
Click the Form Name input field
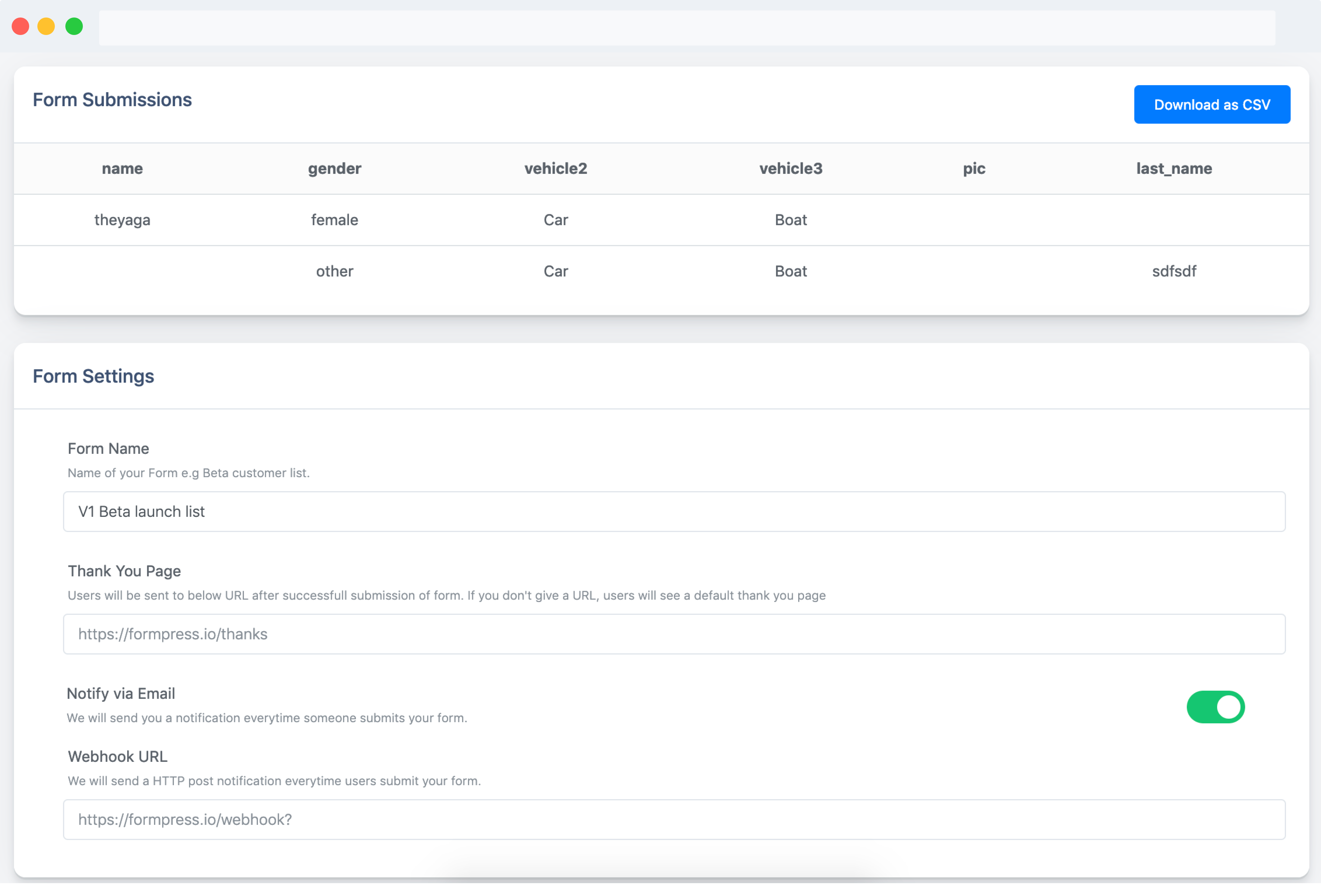click(x=674, y=511)
